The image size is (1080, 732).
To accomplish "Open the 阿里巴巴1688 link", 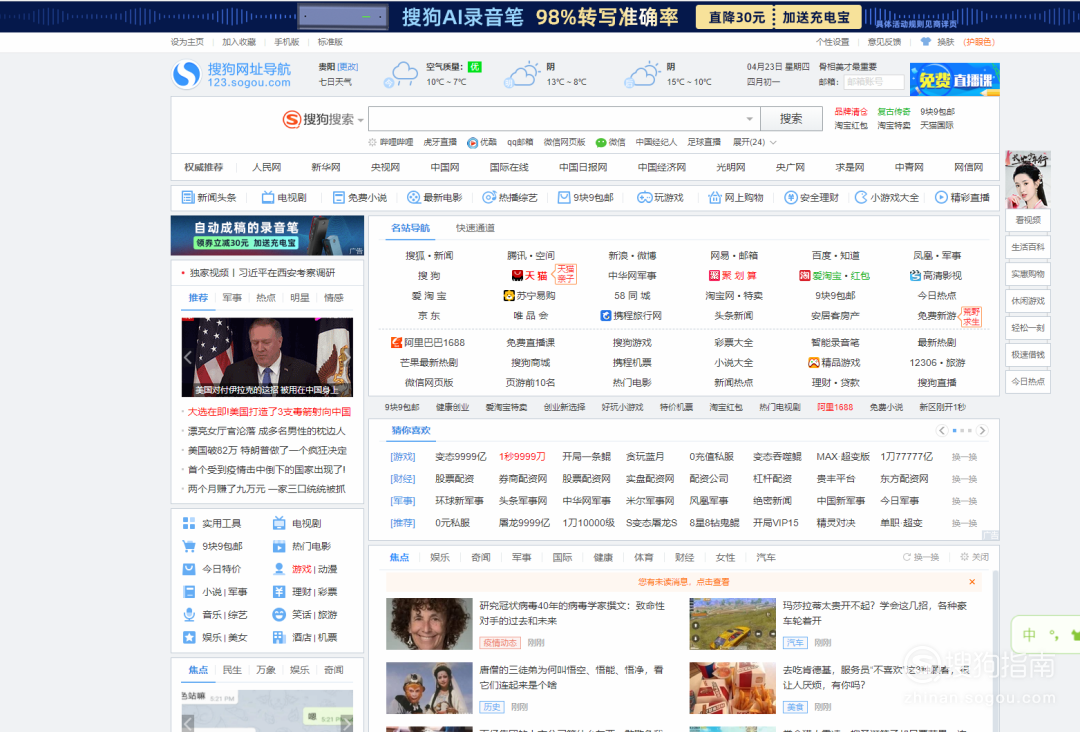I will tap(428, 342).
